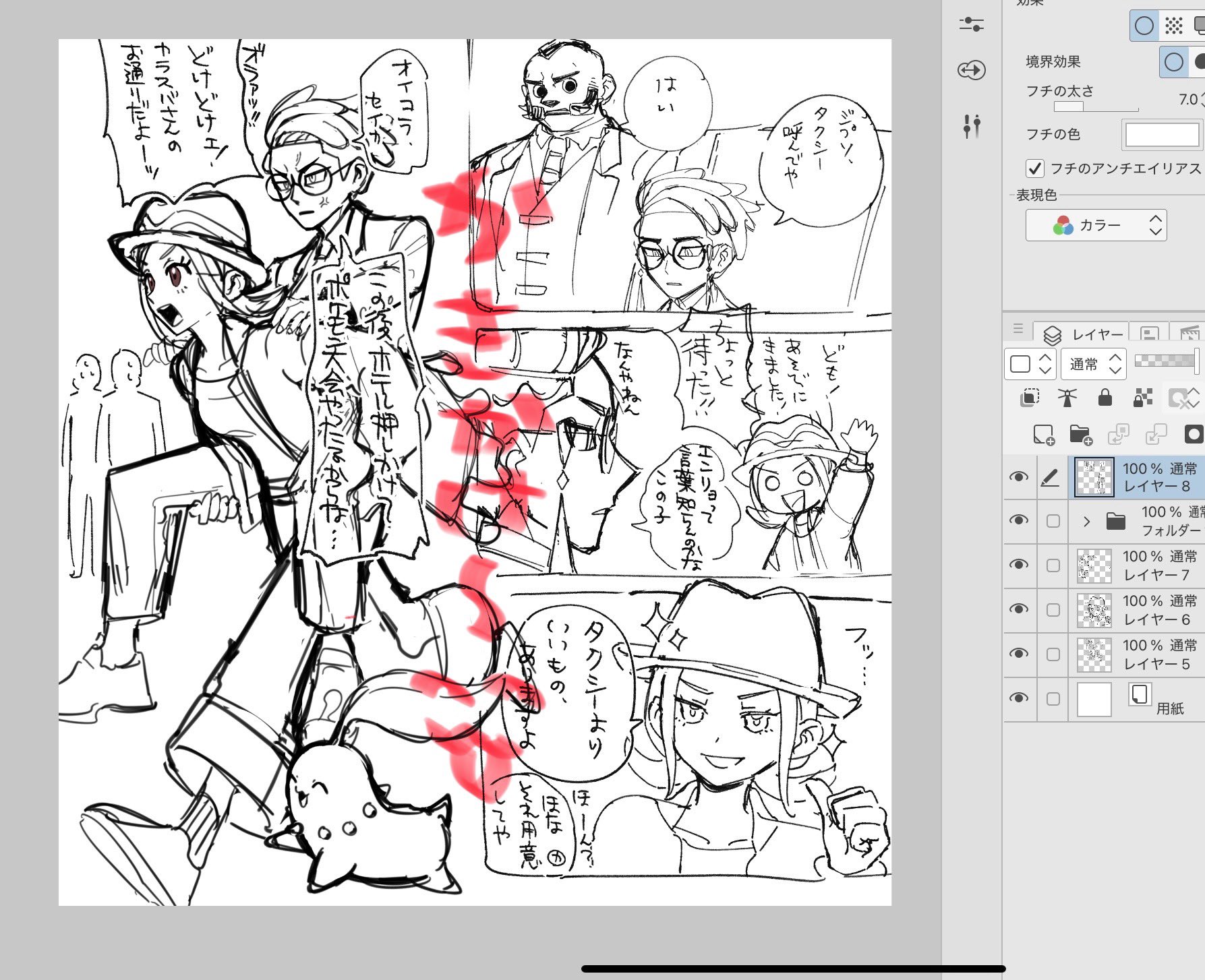Image resolution: width=1205 pixels, height=980 pixels.
Task: Click the new raster layer icon
Action: click(x=1043, y=435)
